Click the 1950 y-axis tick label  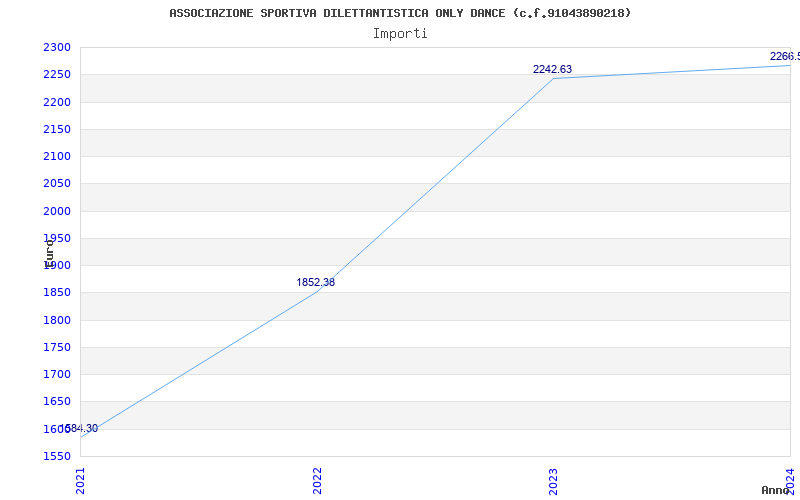57,238
